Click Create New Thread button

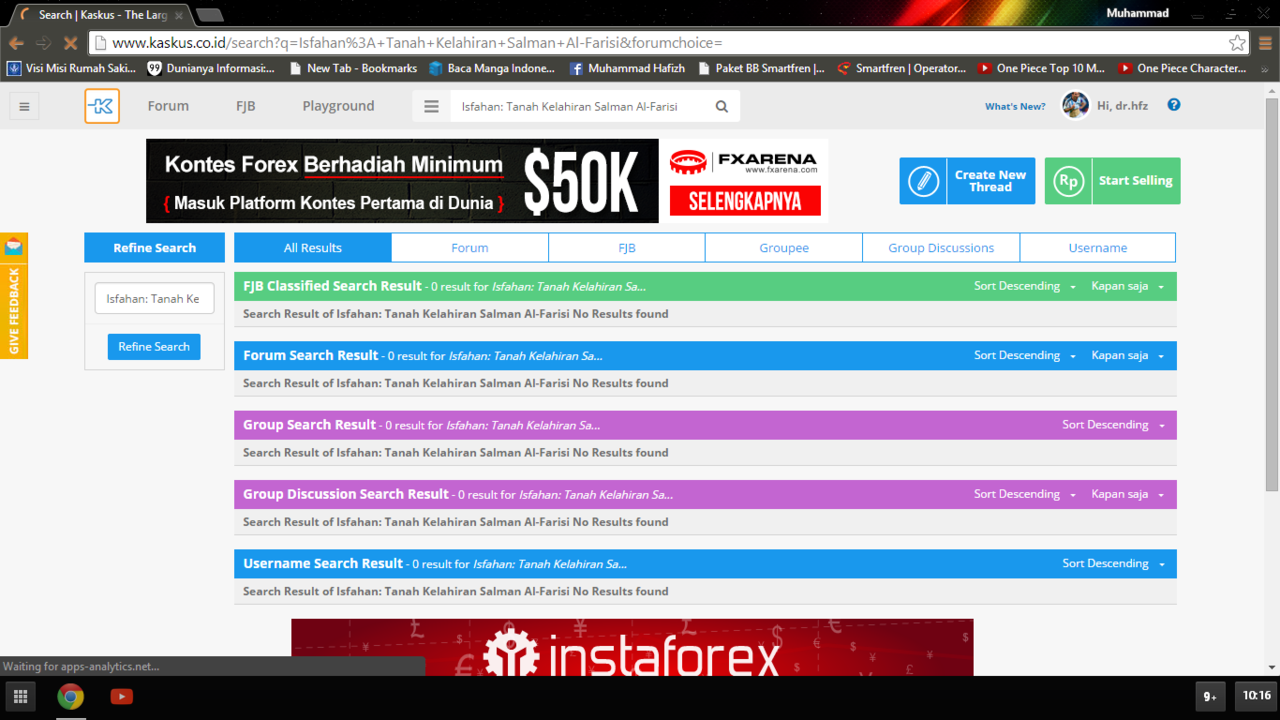pos(967,181)
